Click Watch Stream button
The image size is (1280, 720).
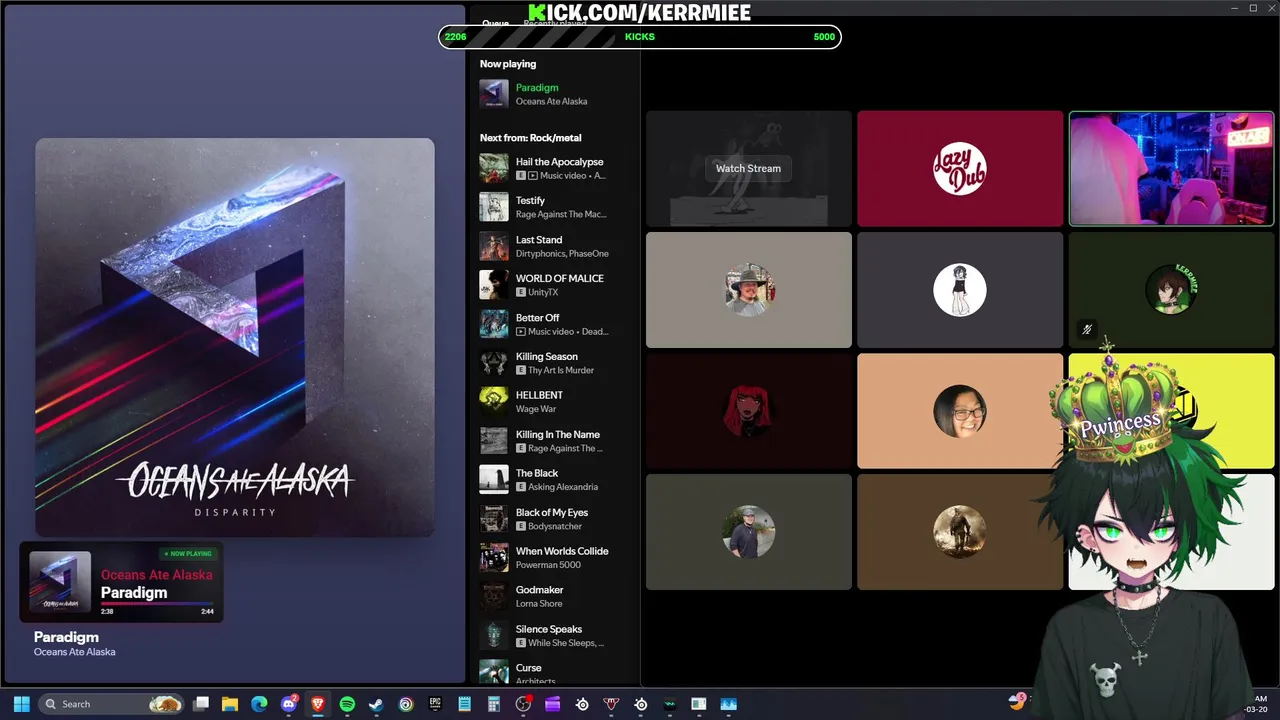(748, 168)
